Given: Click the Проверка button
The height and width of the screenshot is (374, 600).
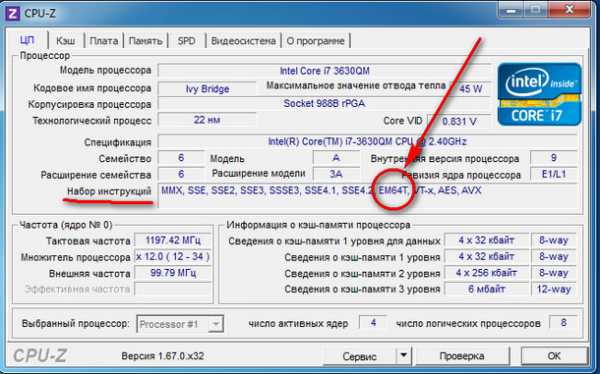Looking at the screenshot, I should (x=462, y=356).
